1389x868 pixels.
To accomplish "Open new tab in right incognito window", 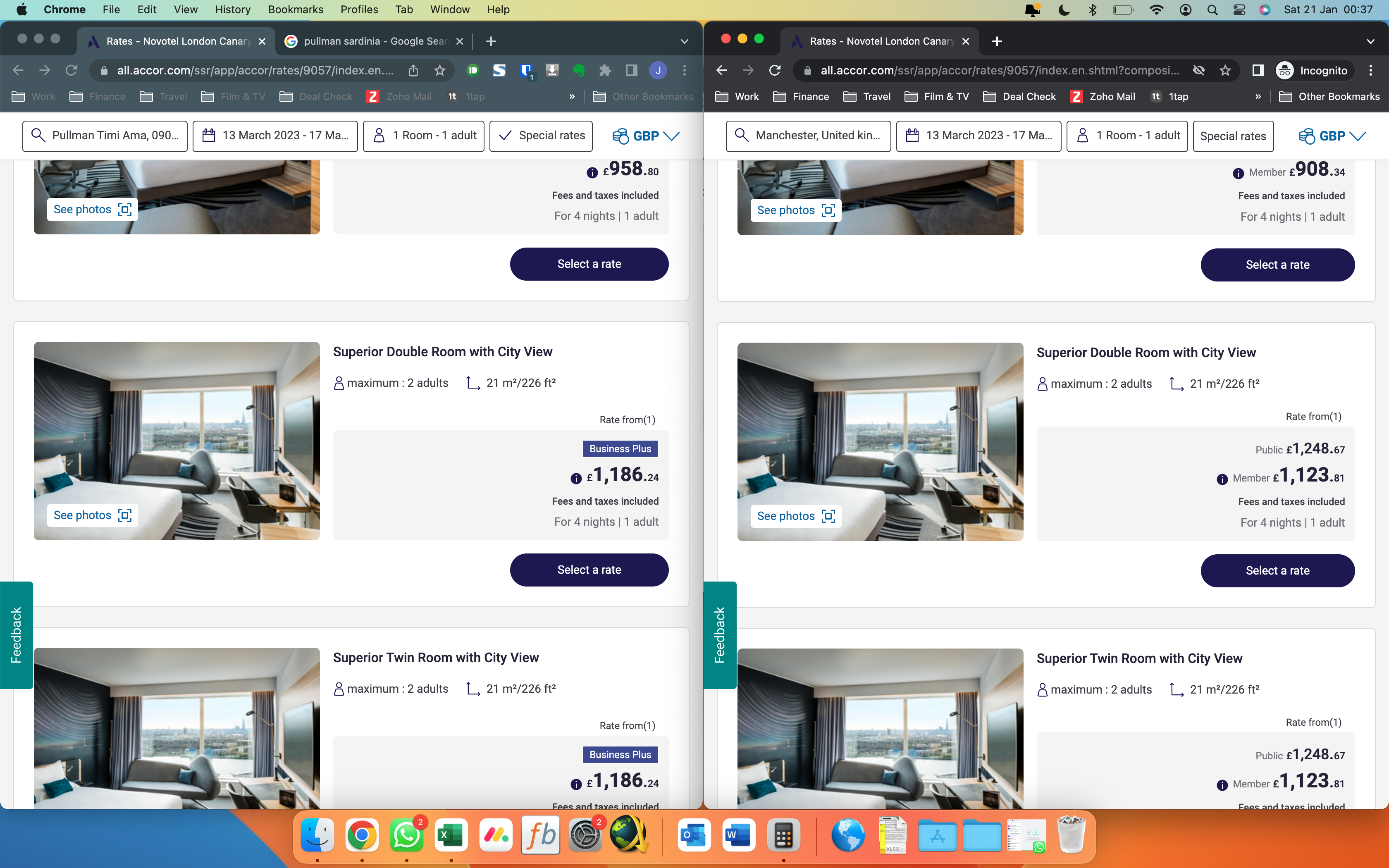I will 997,41.
